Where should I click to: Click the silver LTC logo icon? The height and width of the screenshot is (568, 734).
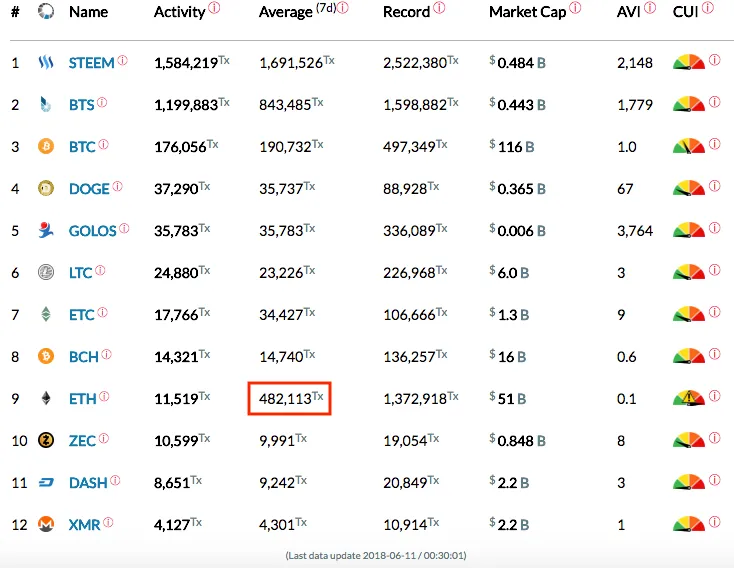[46, 272]
